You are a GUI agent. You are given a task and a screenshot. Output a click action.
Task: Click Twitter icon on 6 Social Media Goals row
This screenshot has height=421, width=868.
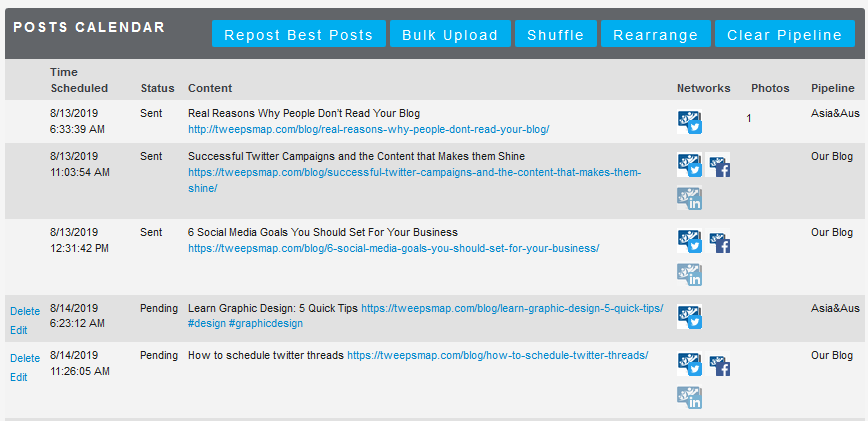click(x=690, y=241)
